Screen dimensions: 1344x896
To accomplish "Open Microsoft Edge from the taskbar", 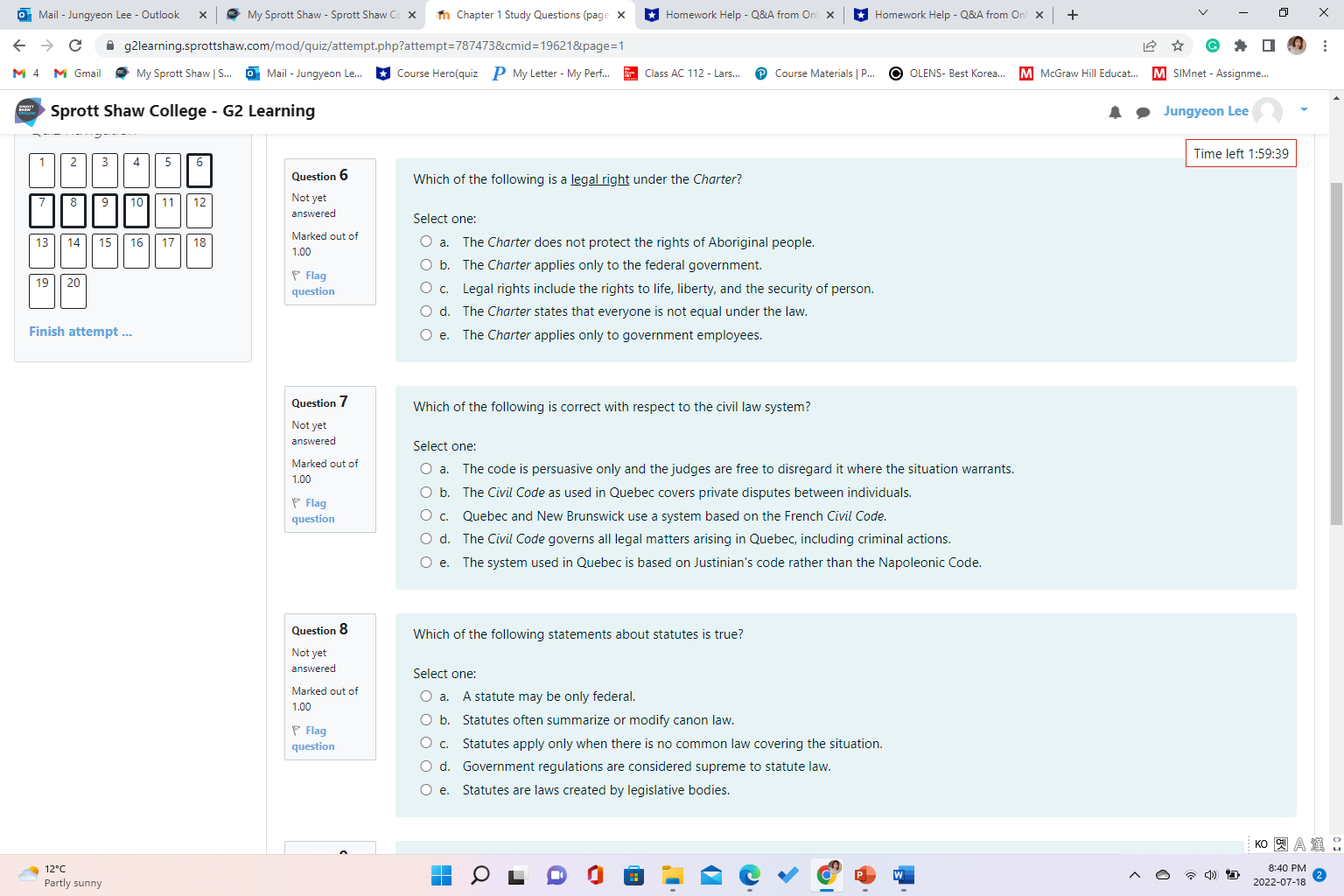I will pyautogui.click(x=750, y=875).
